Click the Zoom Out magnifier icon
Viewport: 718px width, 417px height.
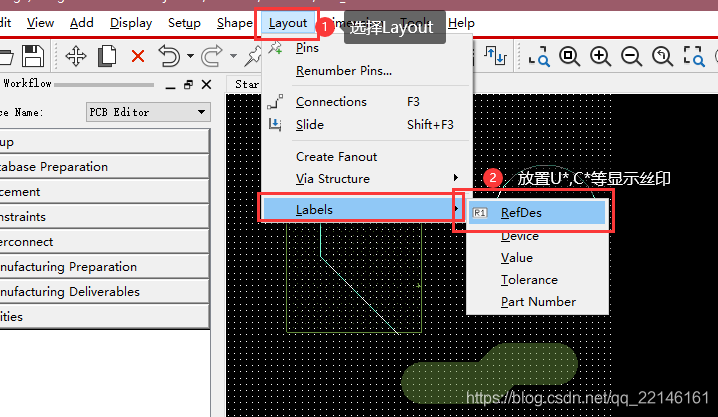(631, 57)
